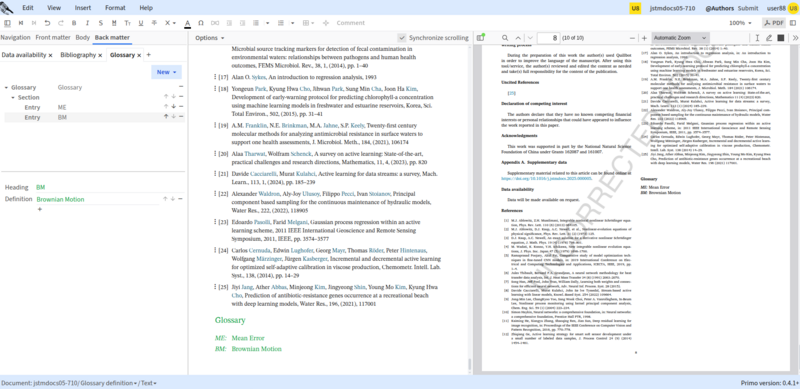Close the Bibliography sub-tab
800x389 pixels.
point(100,55)
